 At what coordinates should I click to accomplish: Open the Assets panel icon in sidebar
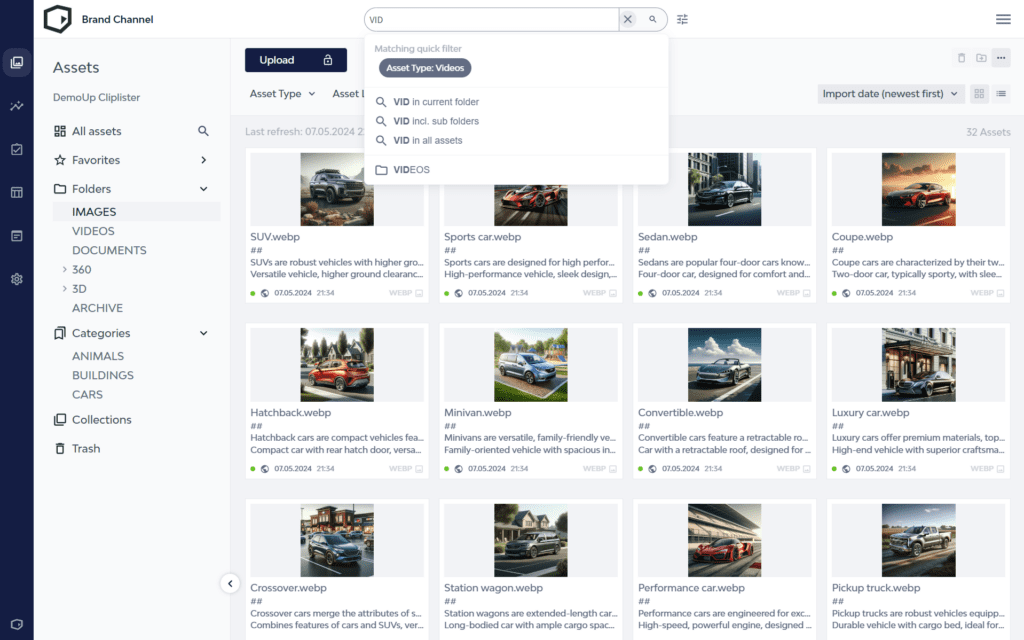16,62
